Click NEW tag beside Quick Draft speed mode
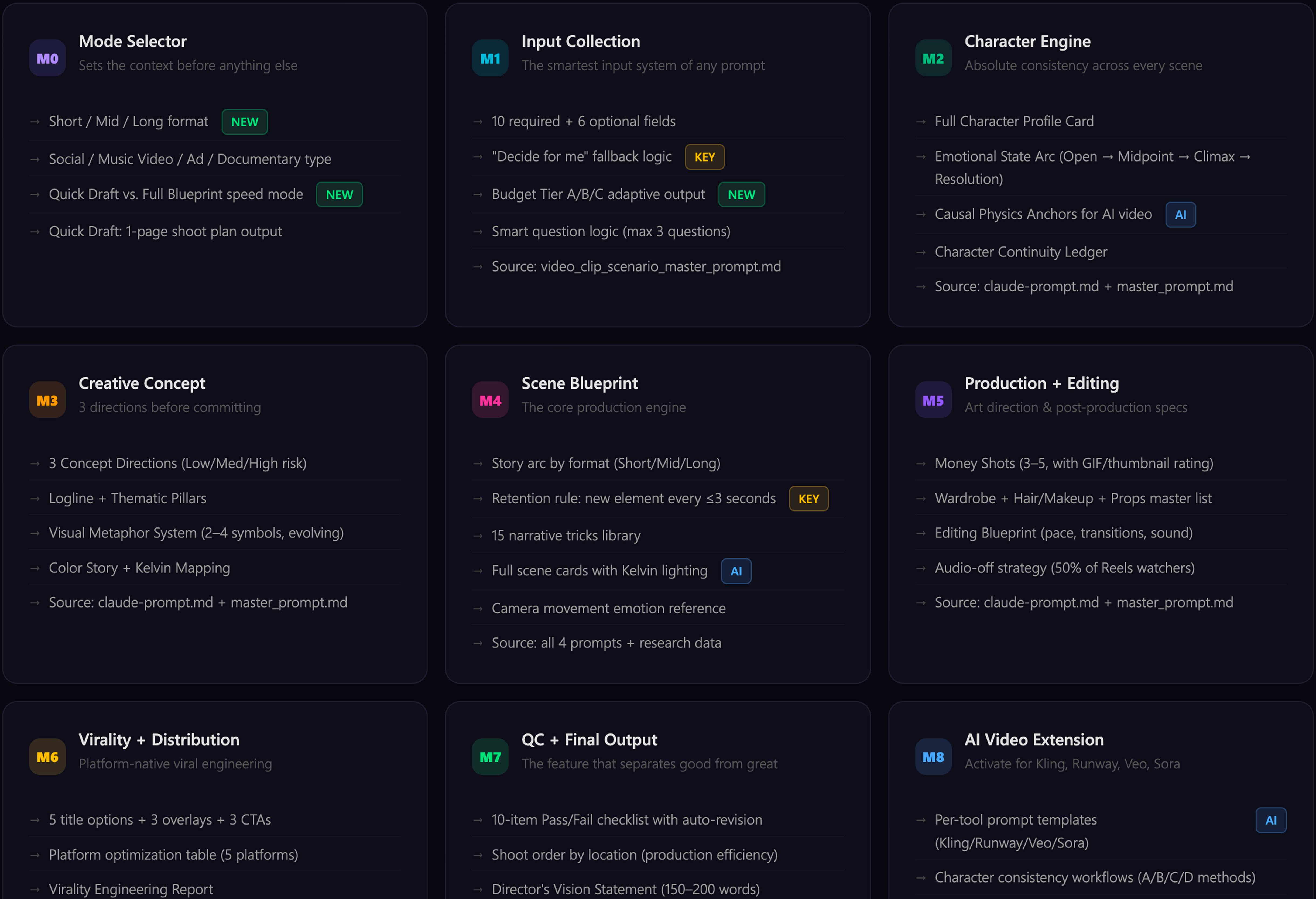This screenshot has width=1316, height=899. tap(339, 194)
